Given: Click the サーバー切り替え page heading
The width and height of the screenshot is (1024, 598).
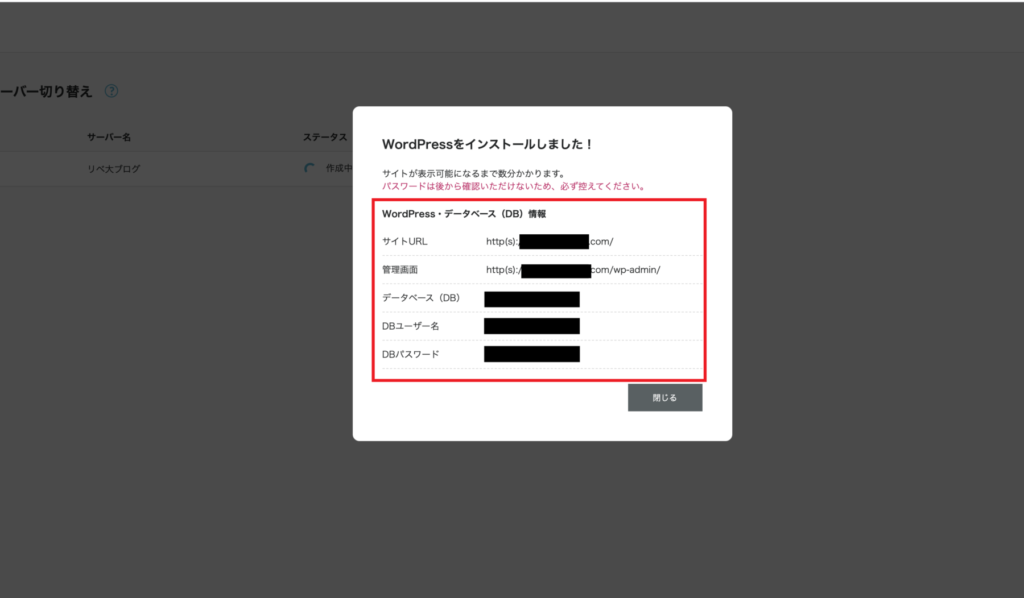Looking at the screenshot, I should [x=46, y=91].
